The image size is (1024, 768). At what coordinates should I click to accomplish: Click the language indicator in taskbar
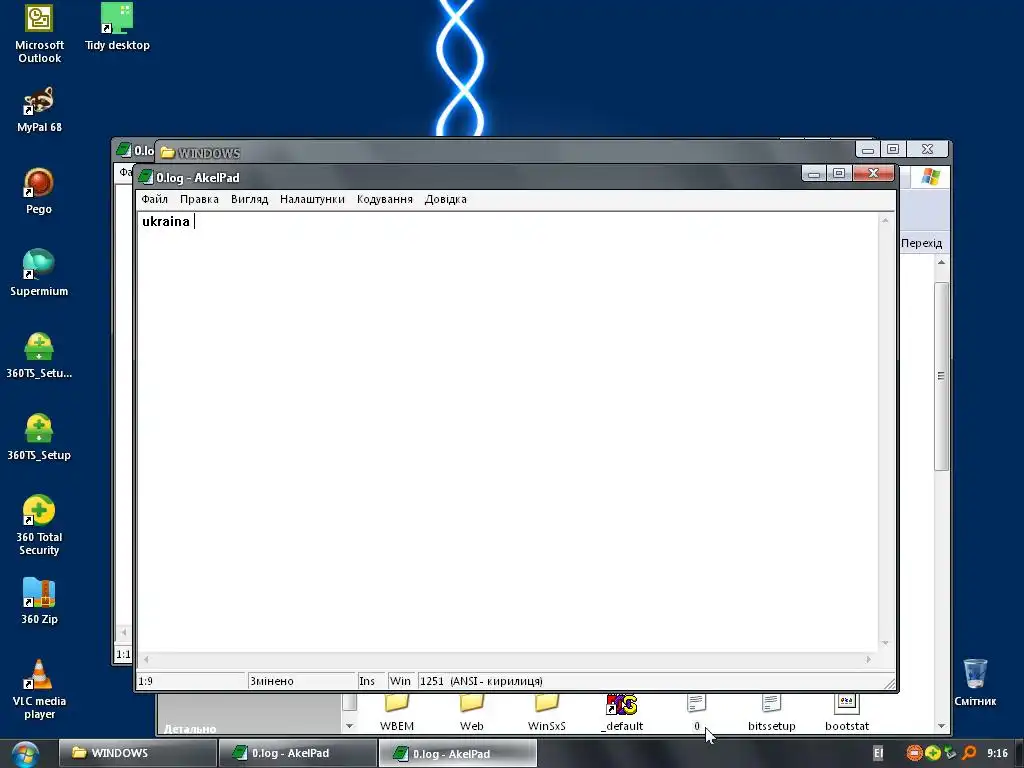pyautogui.click(x=878, y=753)
